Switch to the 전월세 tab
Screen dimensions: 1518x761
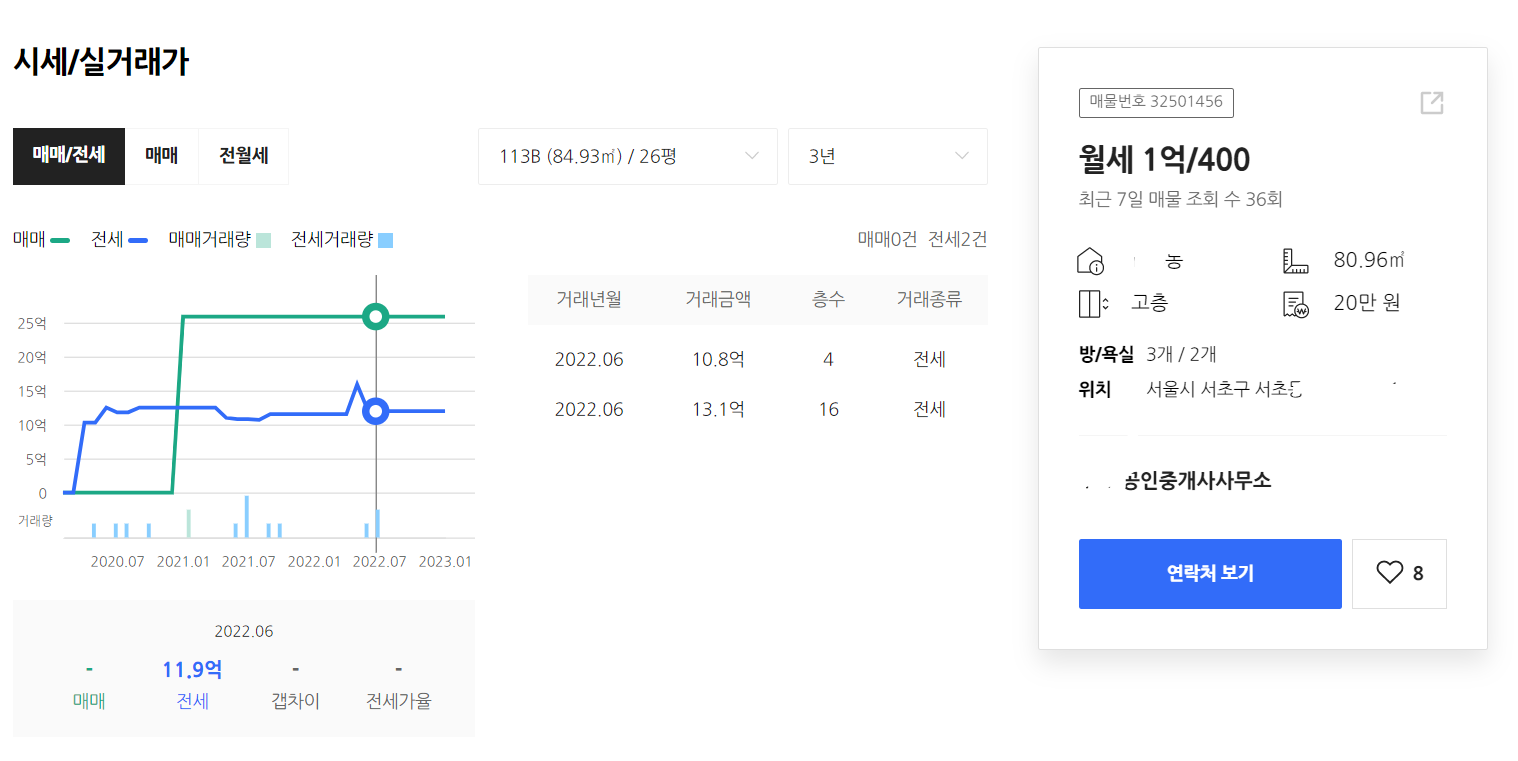click(x=244, y=156)
